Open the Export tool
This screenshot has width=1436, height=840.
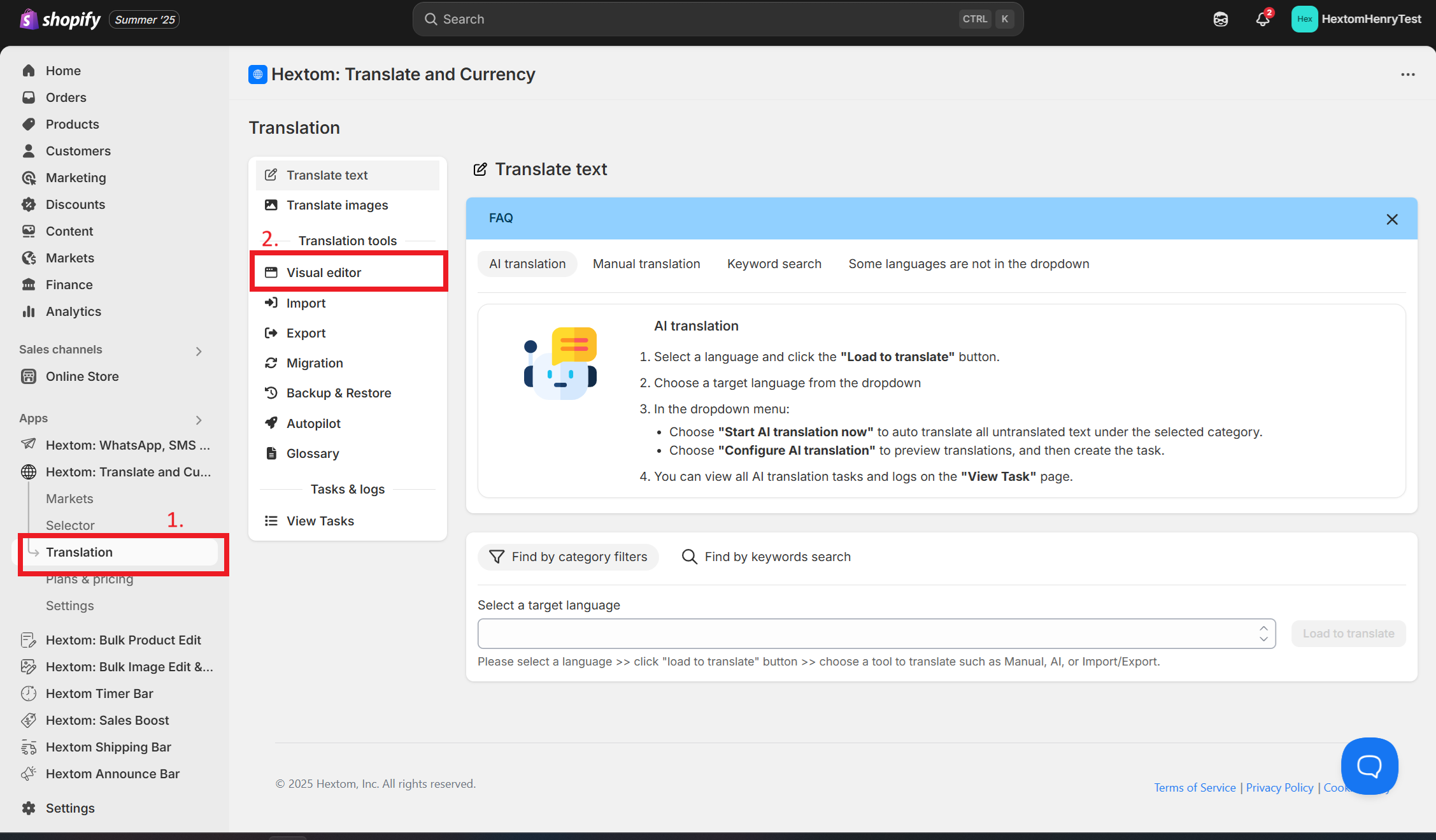coord(347,333)
